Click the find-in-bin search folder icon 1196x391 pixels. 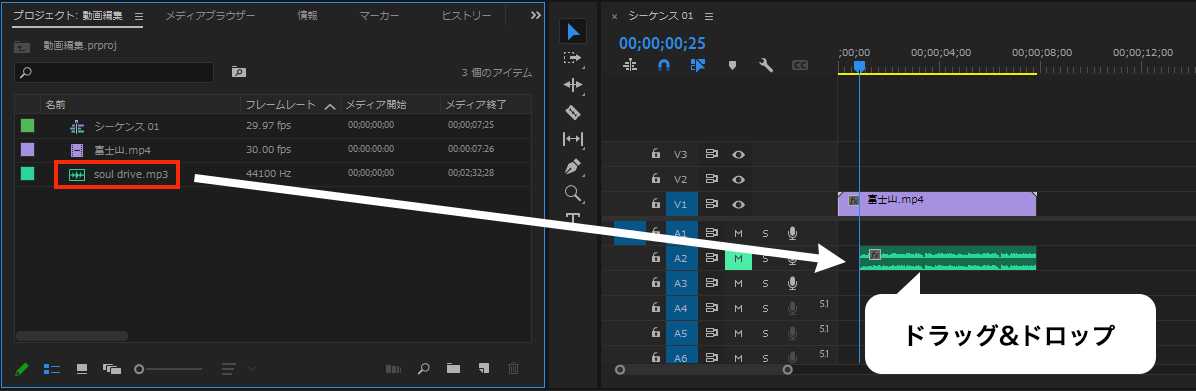239,72
